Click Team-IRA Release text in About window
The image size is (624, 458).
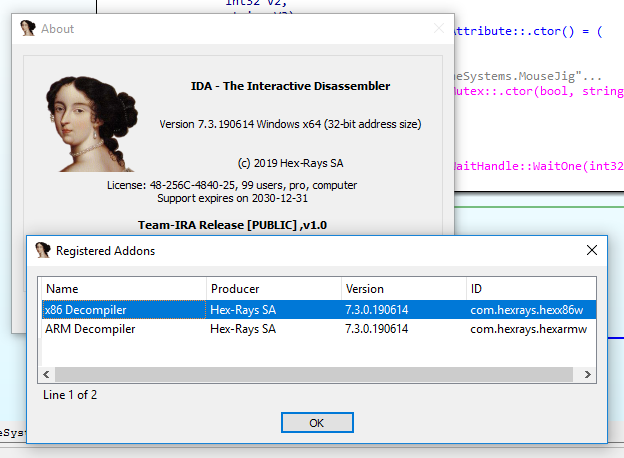(x=232, y=225)
